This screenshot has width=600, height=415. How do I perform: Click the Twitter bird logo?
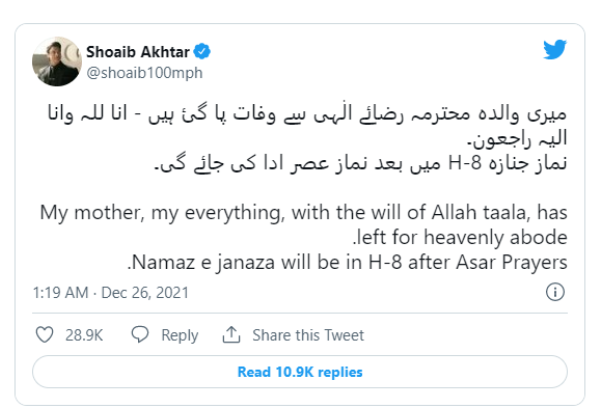tap(555, 51)
